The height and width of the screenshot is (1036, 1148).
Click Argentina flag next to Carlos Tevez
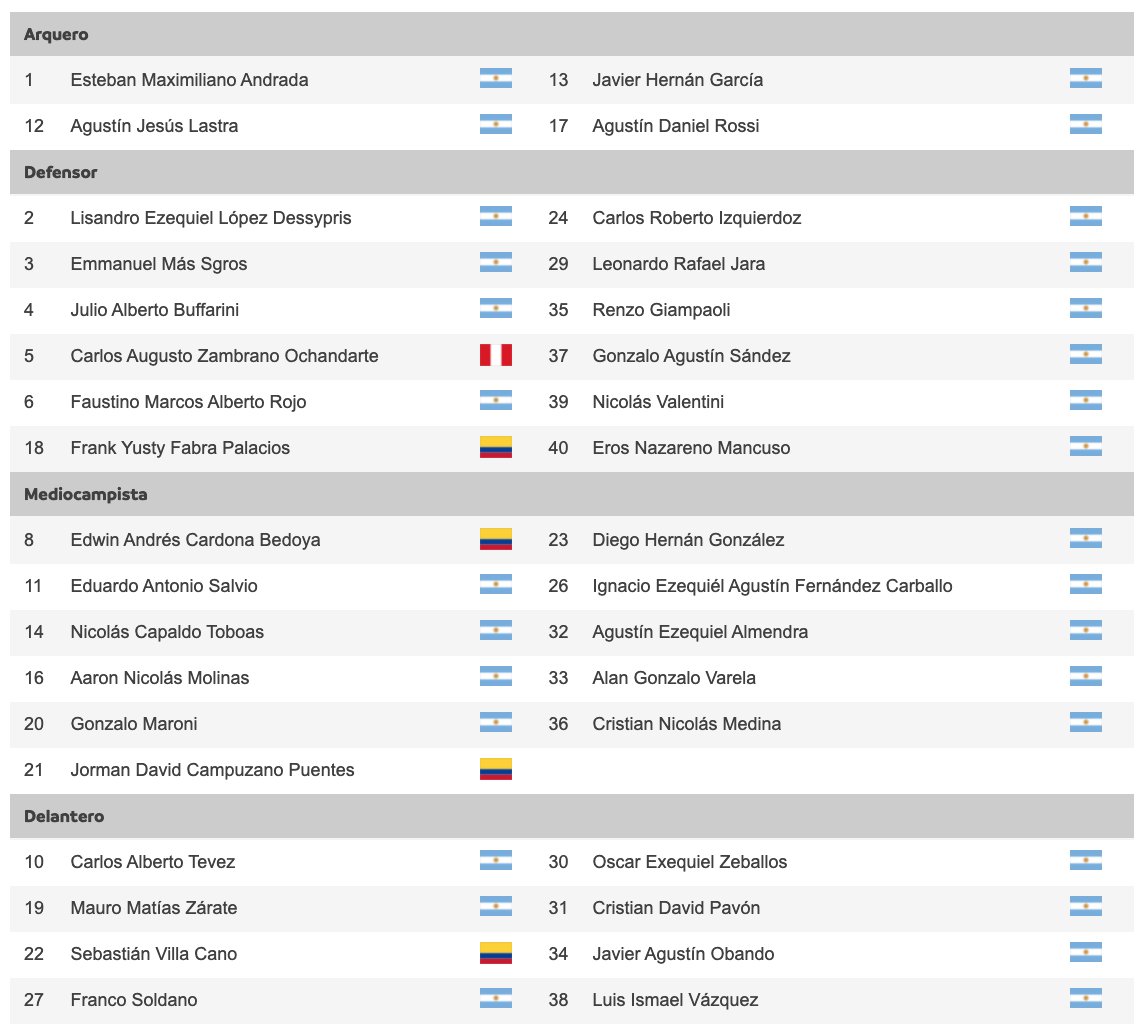496,860
